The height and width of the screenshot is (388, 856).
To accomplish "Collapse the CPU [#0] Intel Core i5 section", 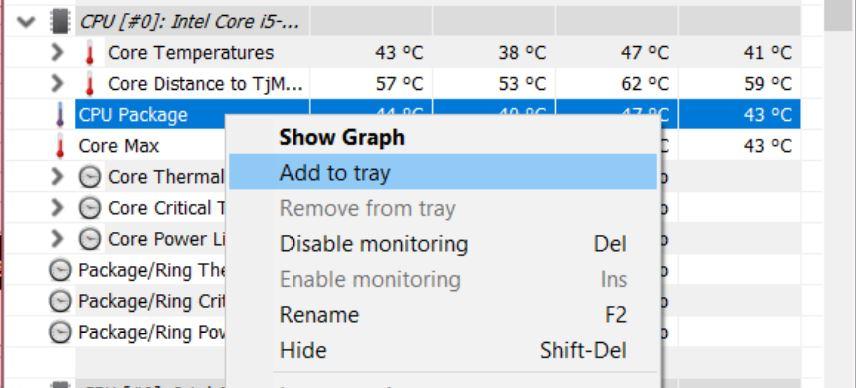I will 26,22.
